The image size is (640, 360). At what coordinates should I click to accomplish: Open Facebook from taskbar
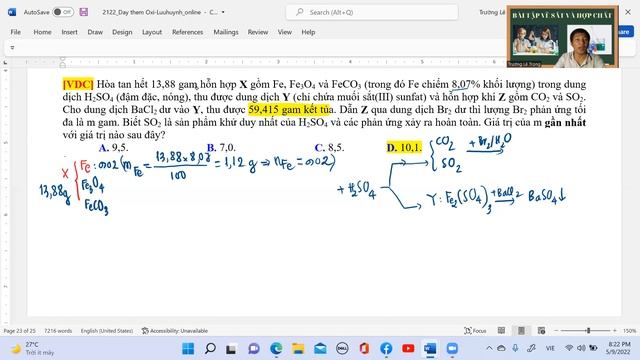[x=386, y=349]
